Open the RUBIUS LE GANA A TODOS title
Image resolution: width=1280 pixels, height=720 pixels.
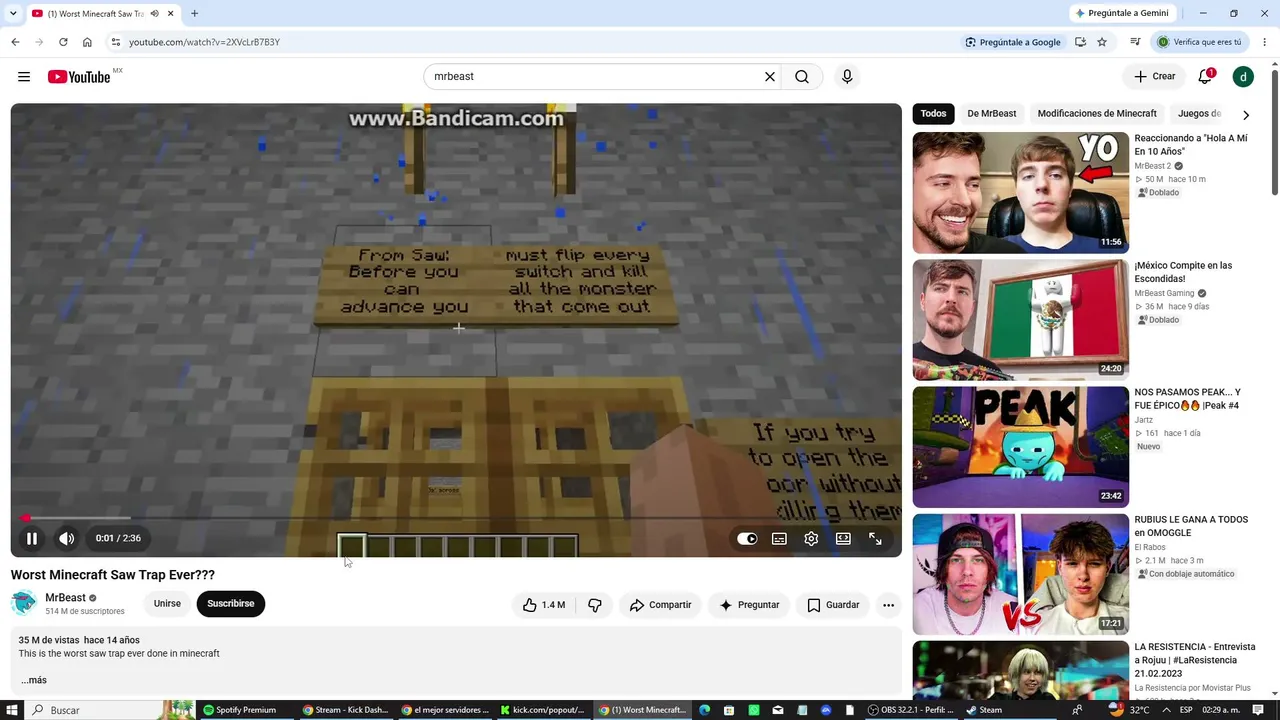click(1191, 526)
